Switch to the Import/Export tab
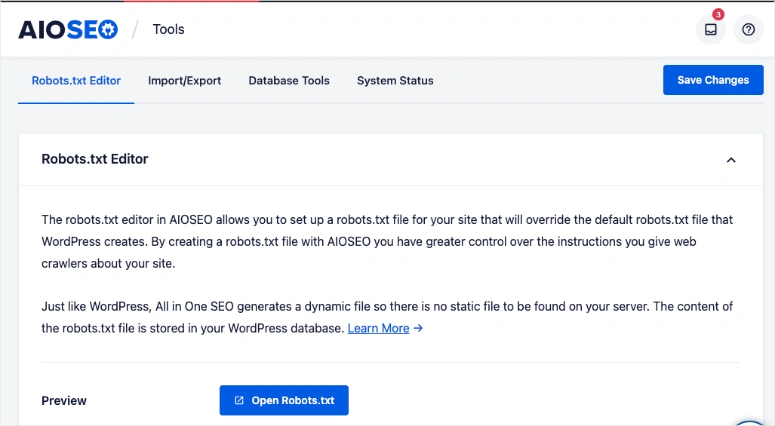The image size is (775, 426). click(x=184, y=80)
